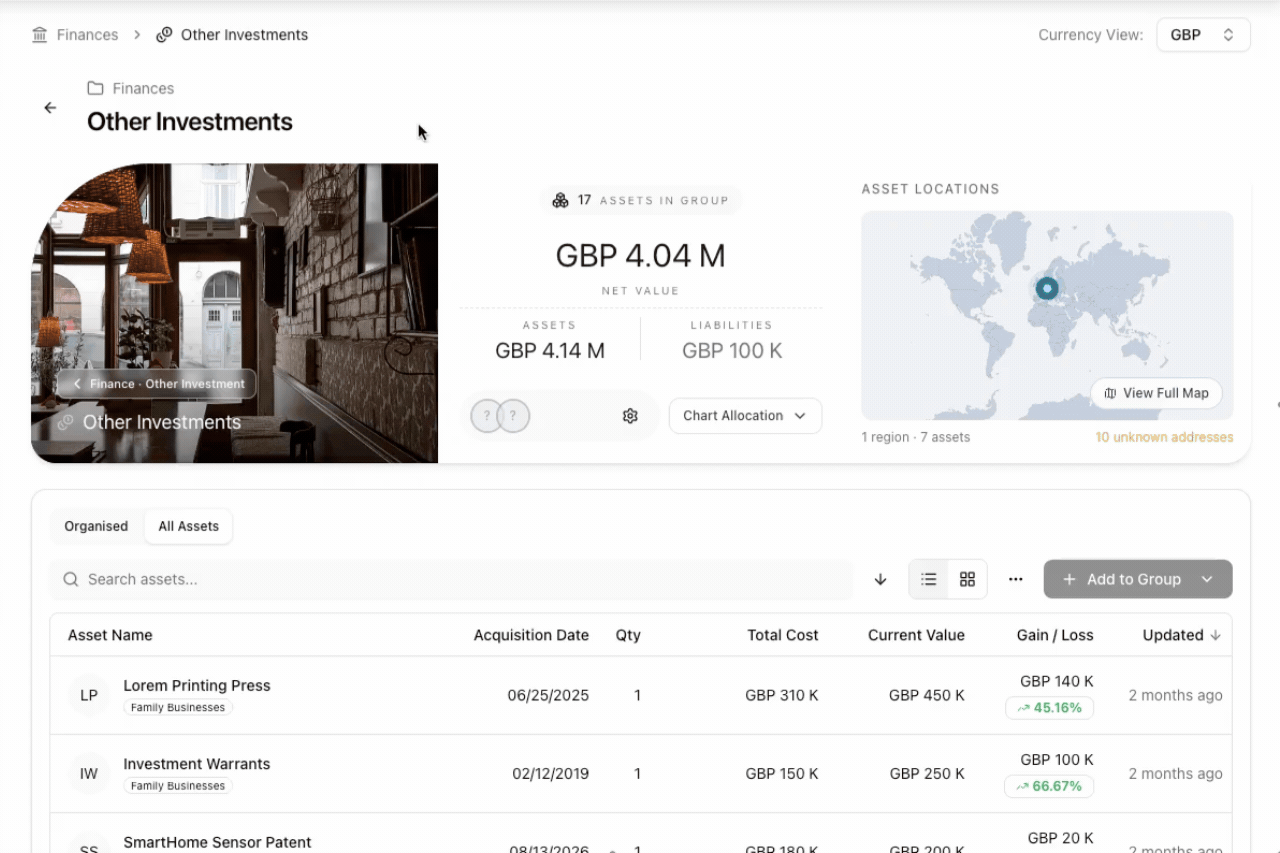Click the Updated column sort arrow
Viewport: 1280px width, 853px height.
(1215, 635)
